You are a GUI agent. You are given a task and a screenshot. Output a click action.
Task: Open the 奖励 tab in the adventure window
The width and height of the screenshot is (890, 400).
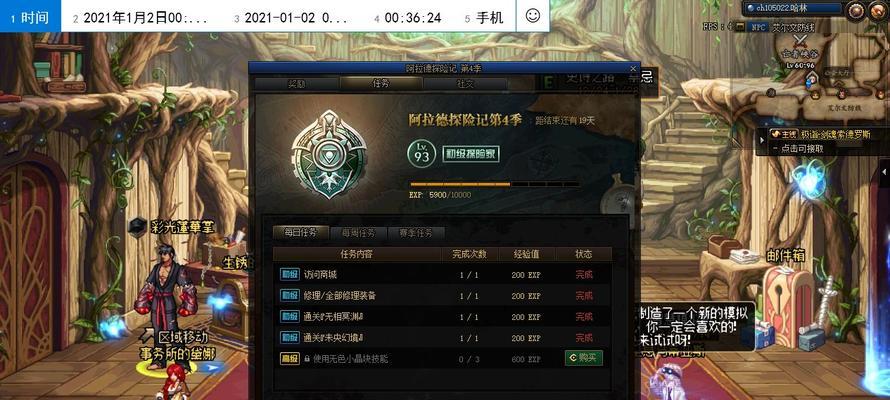(x=296, y=83)
